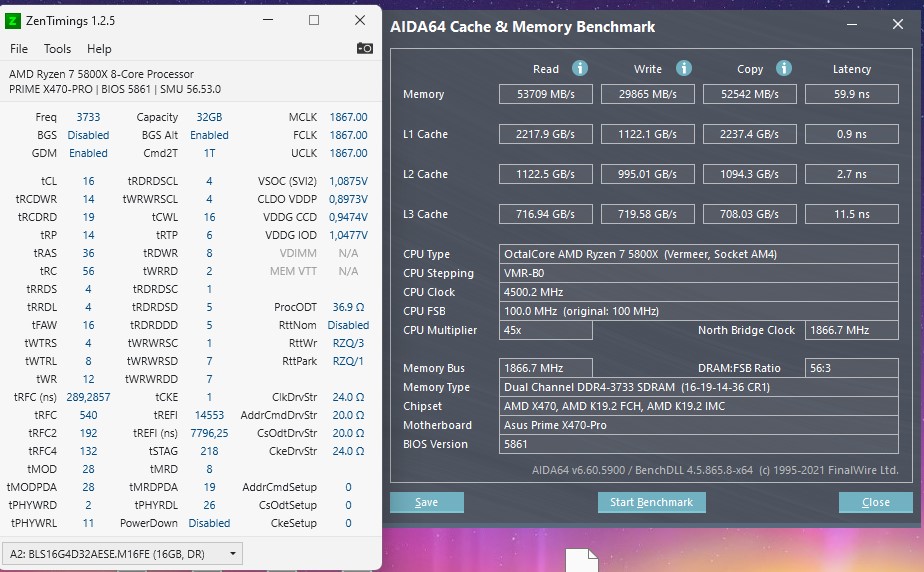Click the Motherboard field Asus Prime X470-Pro
Image resolution: width=924 pixels, height=572 pixels.
point(699,425)
